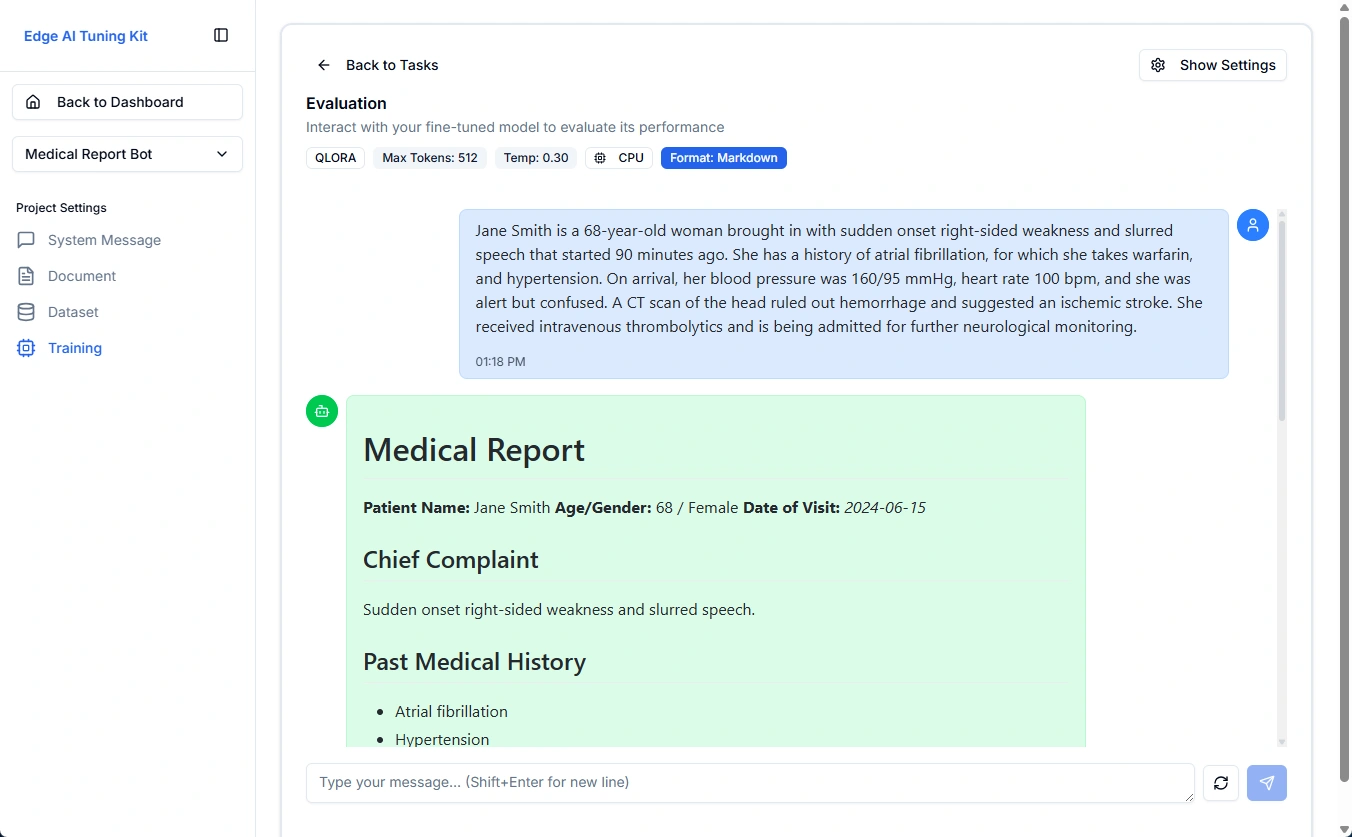Click the Document file icon

[x=26, y=276]
